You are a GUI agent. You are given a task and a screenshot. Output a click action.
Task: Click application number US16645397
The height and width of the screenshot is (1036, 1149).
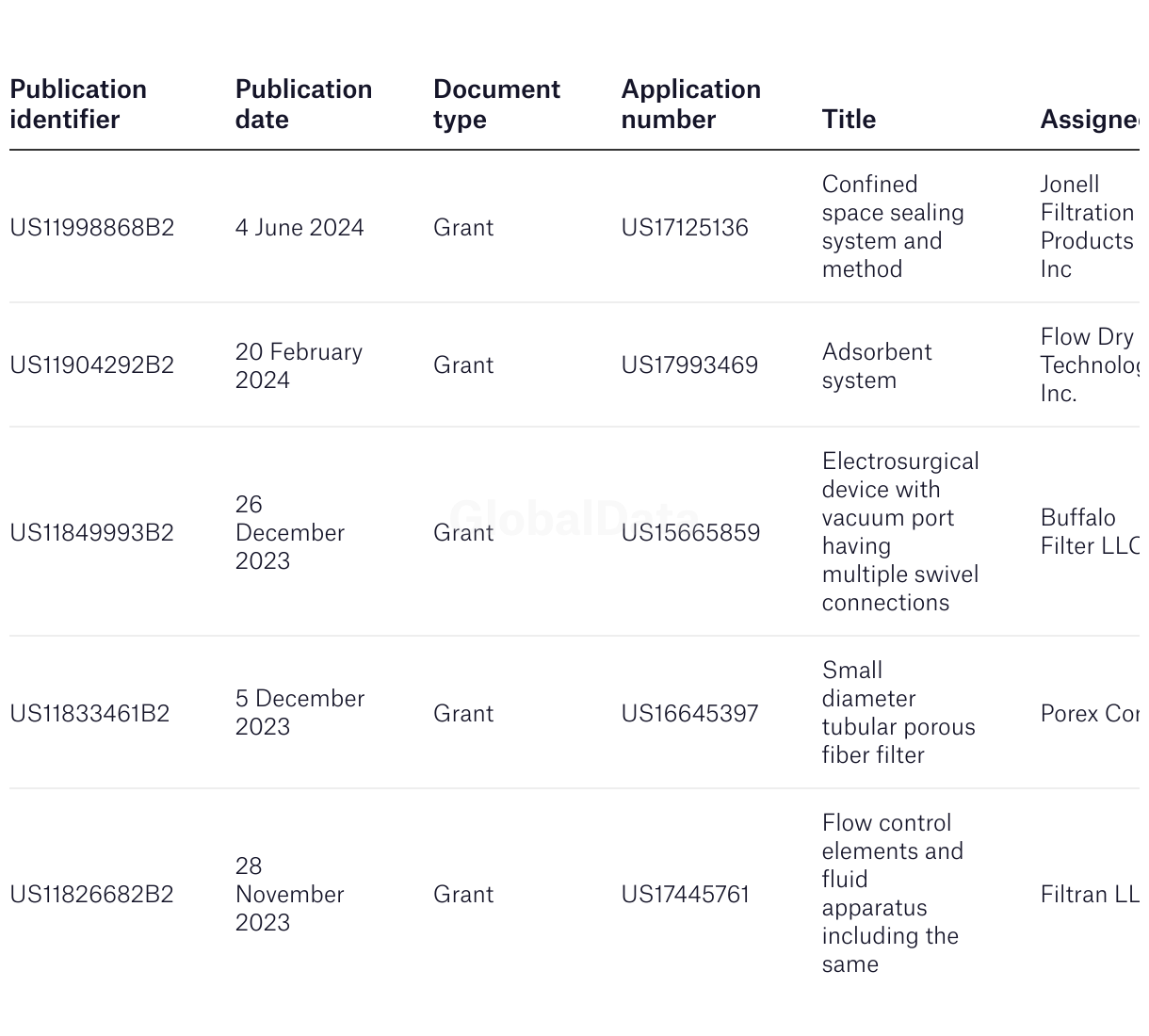689,714
